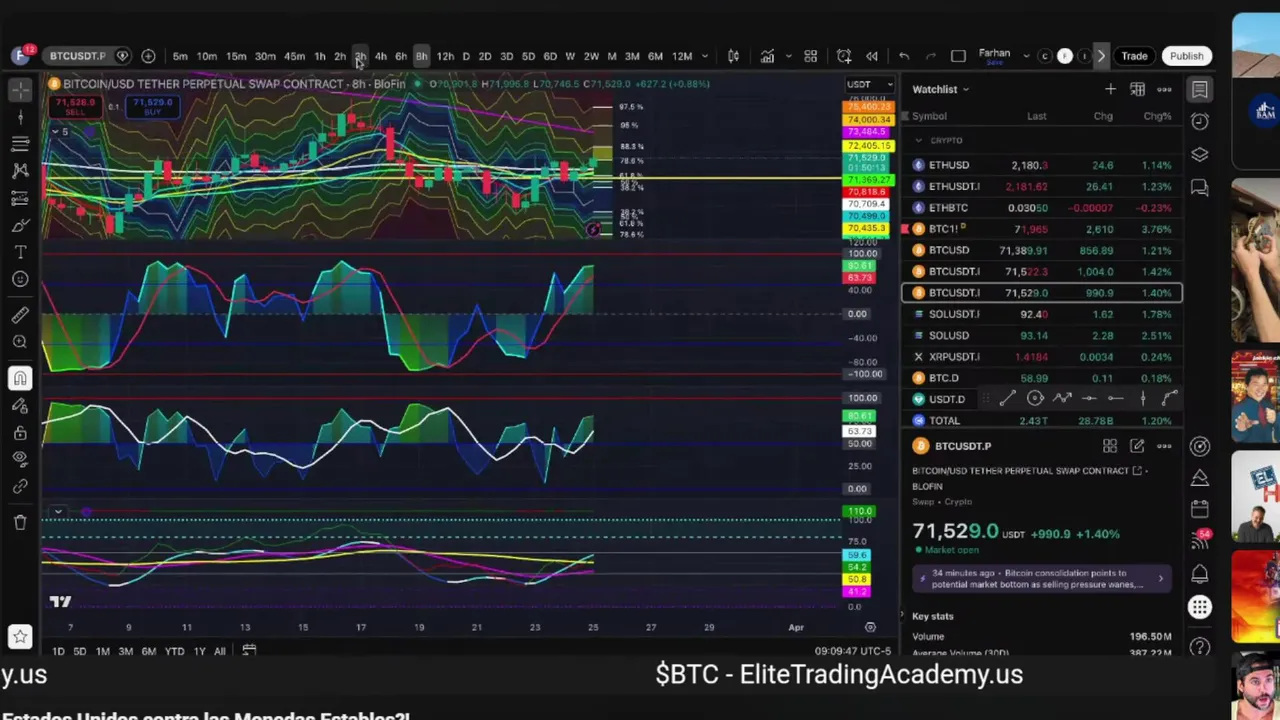Image resolution: width=1280 pixels, height=720 pixels.
Task: Open the watchlist three-dot settings menu
Action: click(1164, 90)
